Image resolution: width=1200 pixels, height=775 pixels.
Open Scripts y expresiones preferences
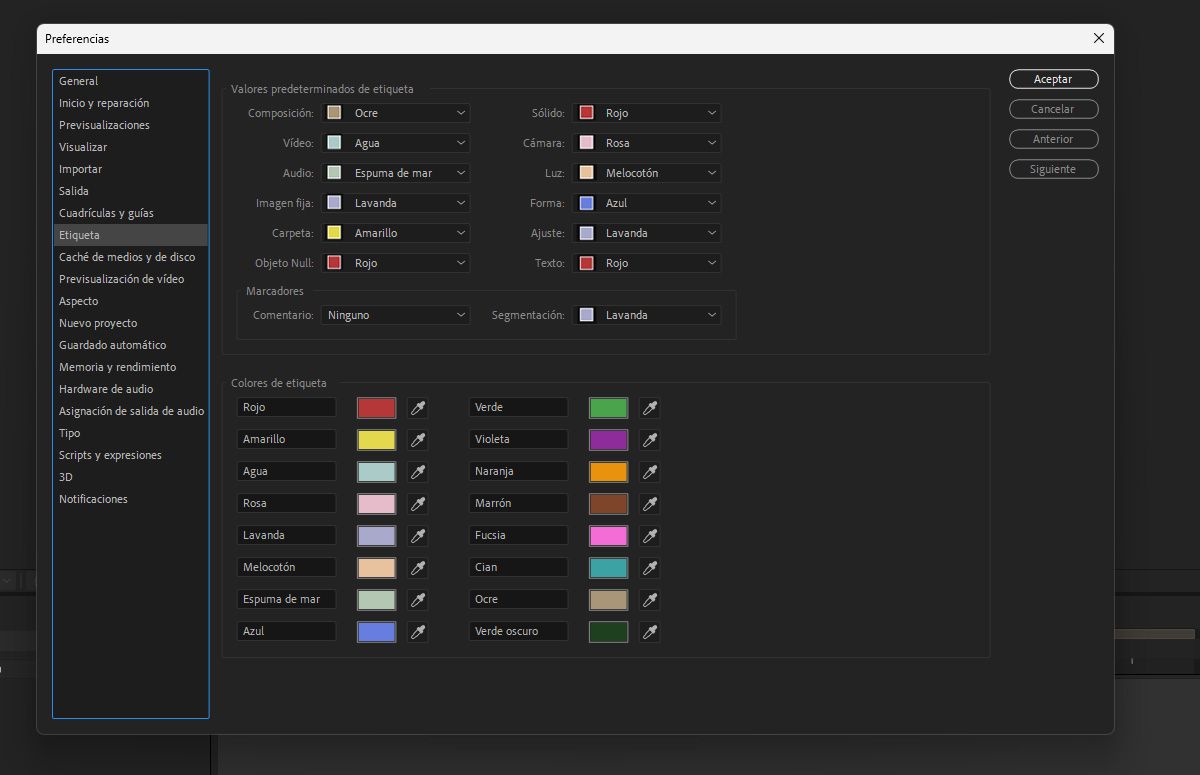131,455
